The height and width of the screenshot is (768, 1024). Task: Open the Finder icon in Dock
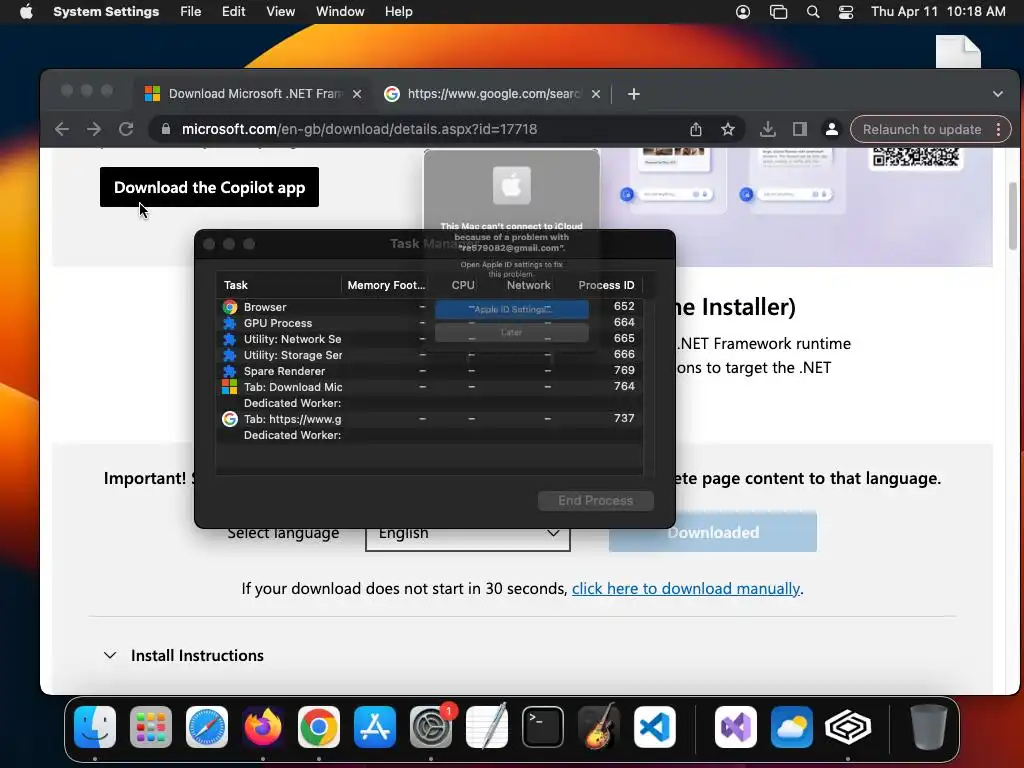95,727
